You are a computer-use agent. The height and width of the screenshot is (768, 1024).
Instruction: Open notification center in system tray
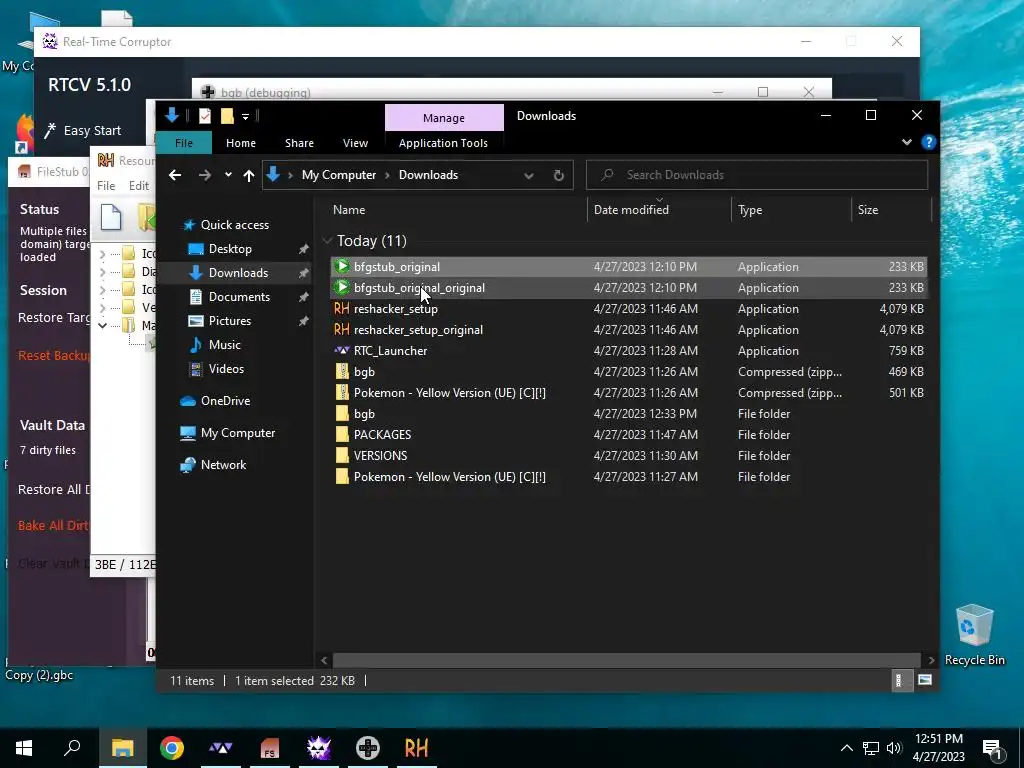coord(993,748)
